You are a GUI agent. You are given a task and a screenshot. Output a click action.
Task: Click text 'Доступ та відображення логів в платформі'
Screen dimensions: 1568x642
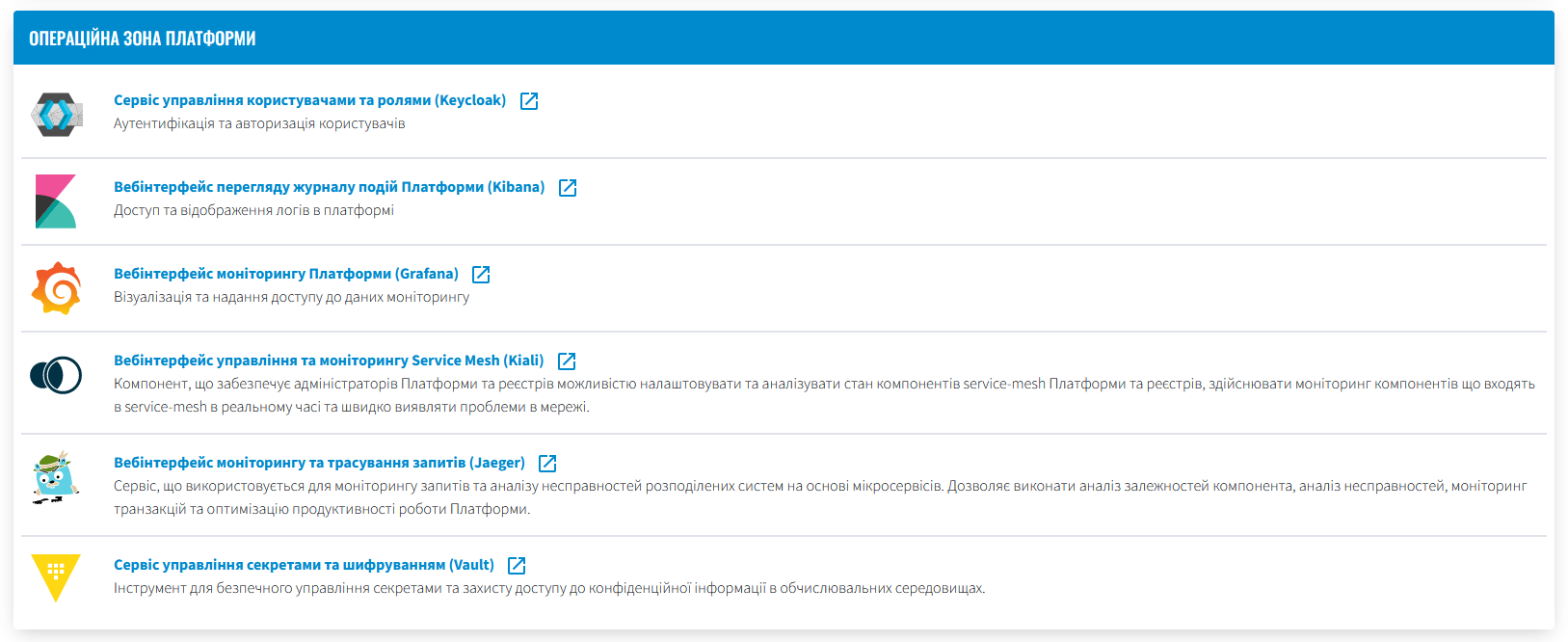pyautogui.click(x=253, y=210)
